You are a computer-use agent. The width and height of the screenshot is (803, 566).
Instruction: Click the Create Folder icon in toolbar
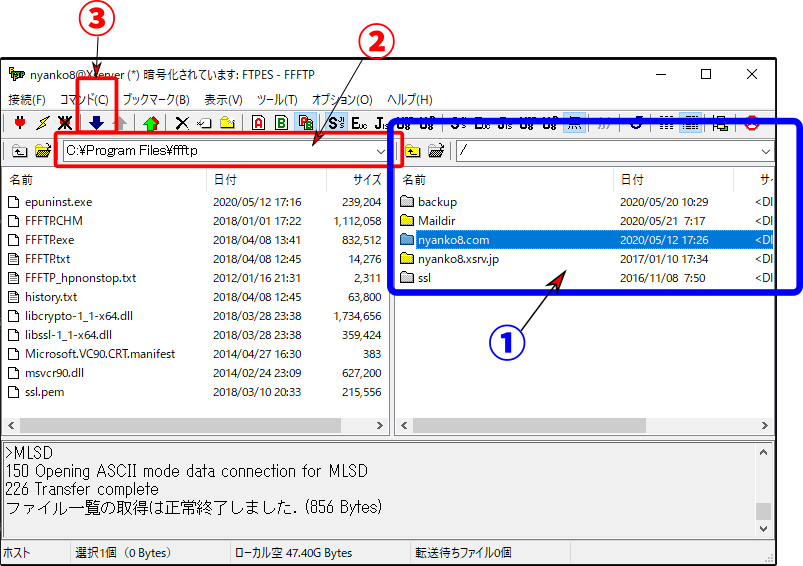[x=227, y=123]
